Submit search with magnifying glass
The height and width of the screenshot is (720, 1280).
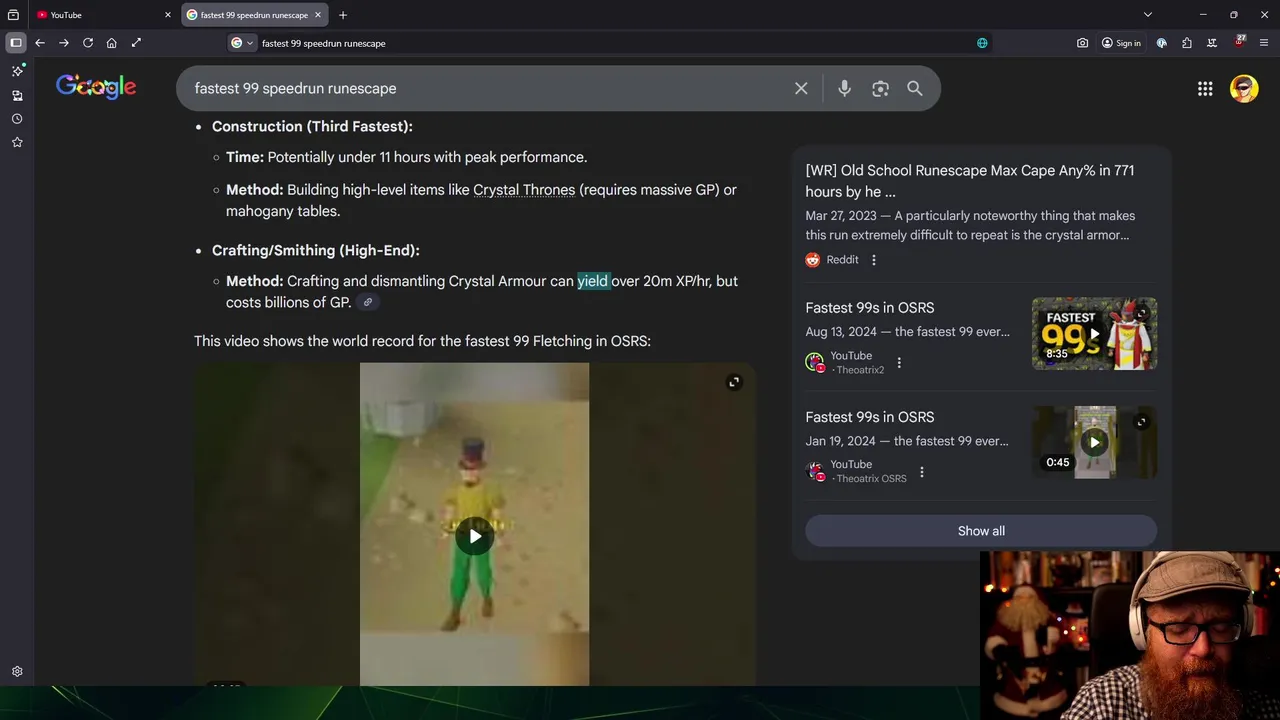click(915, 88)
